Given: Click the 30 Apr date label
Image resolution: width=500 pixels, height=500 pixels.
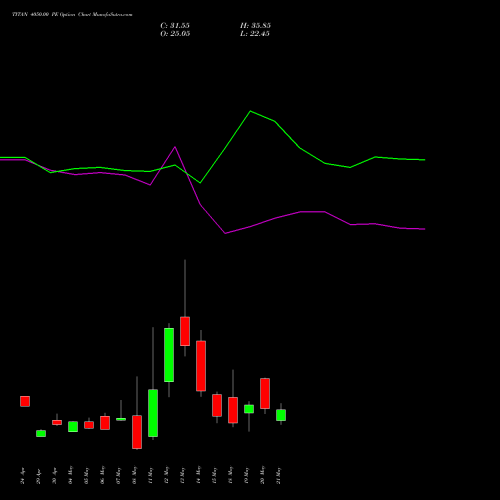Looking at the screenshot, I should pyautogui.click(x=54, y=476).
